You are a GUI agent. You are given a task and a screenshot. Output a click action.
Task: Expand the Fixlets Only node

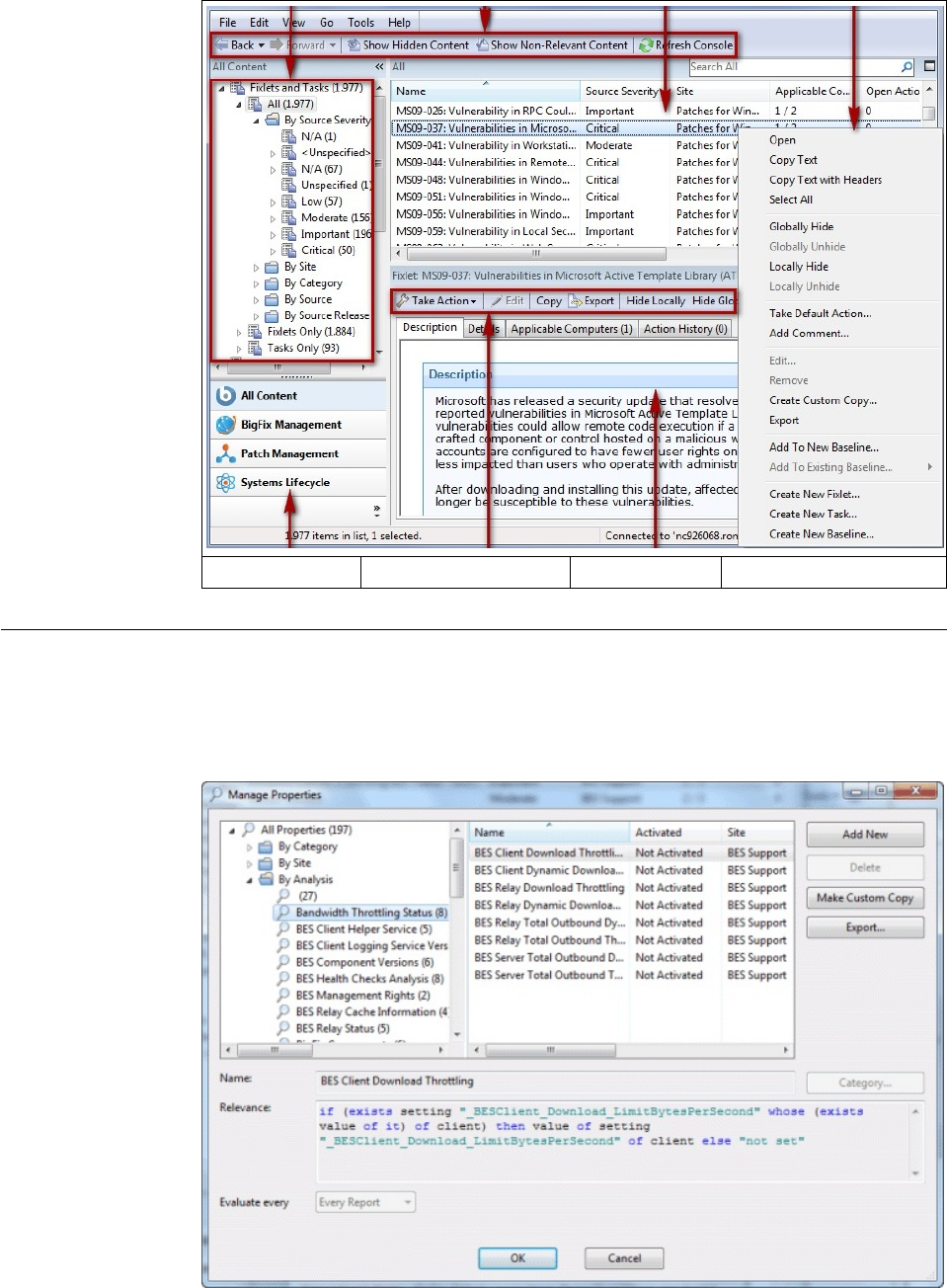(239, 333)
